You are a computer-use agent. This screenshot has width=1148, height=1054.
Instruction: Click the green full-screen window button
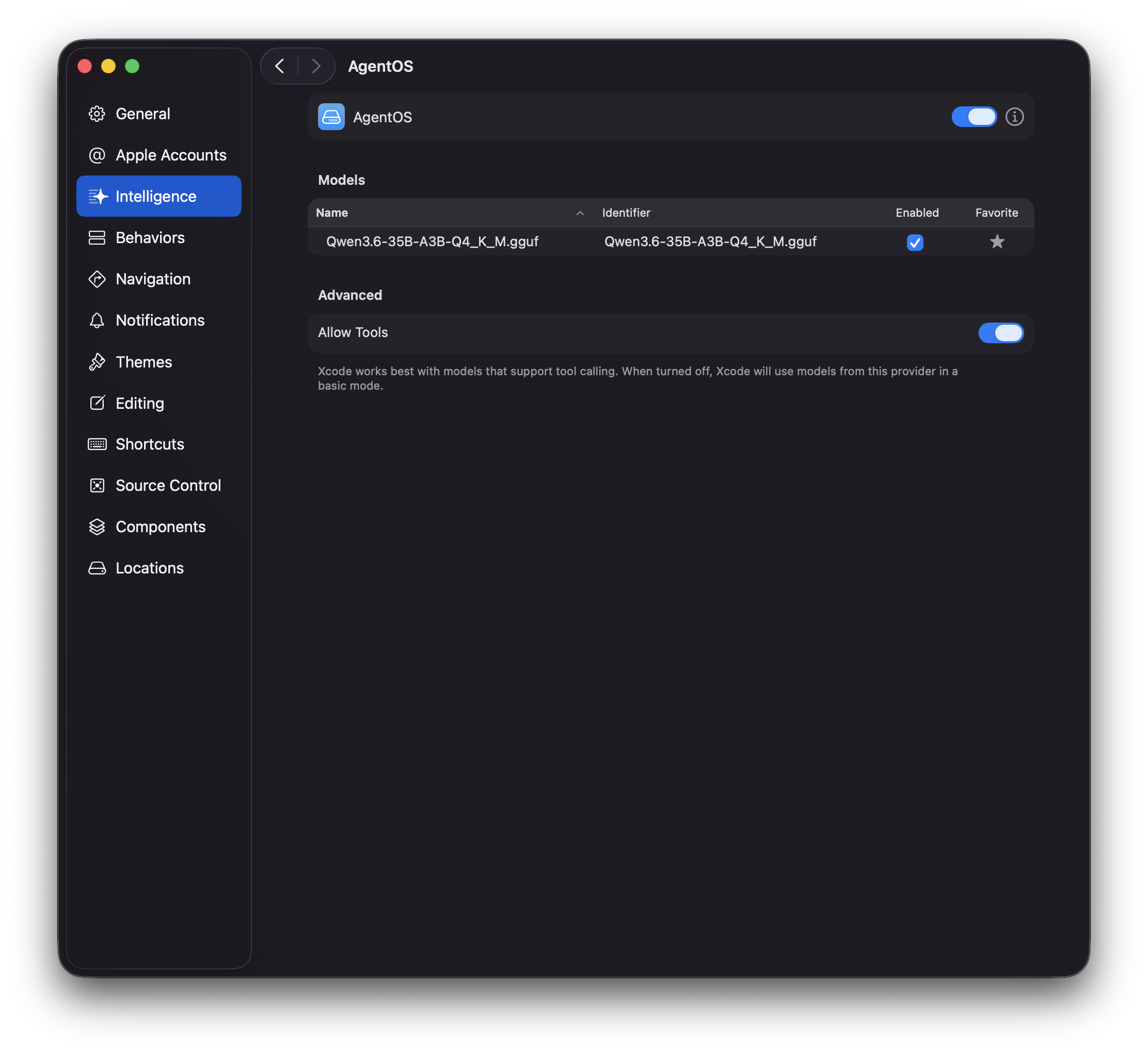(x=132, y=66)
